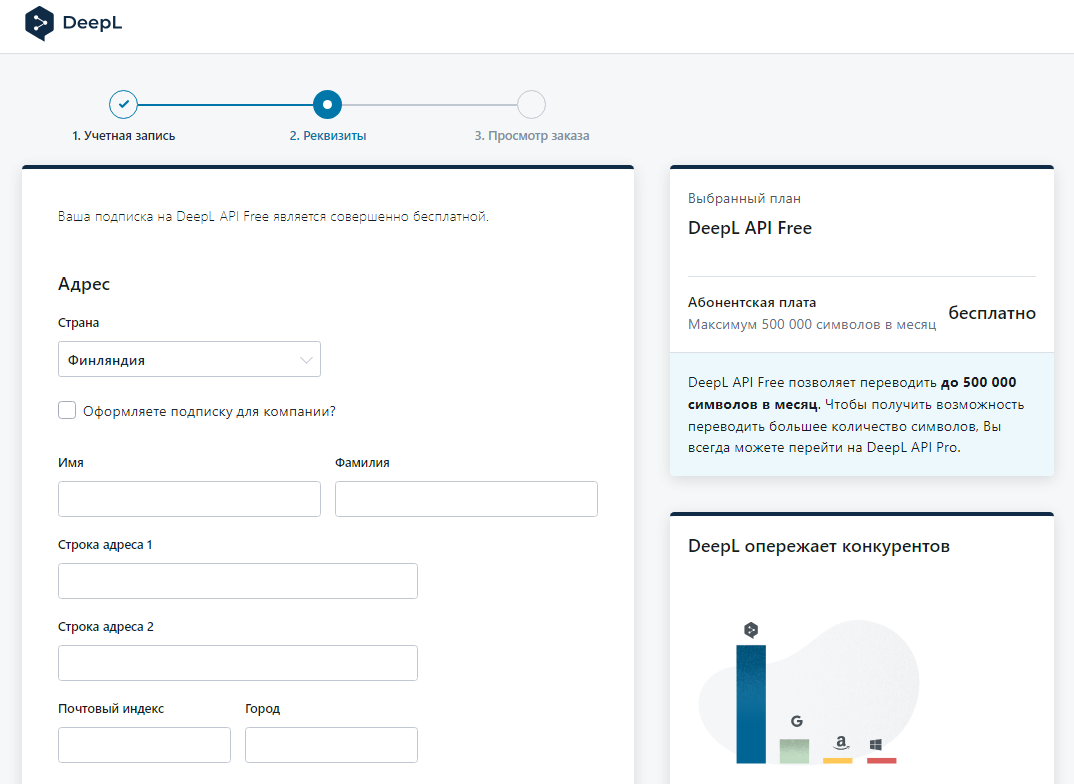Click the Google G icon in chart
This screenshot has height=784, width=1074.
[x=796, y=721]
